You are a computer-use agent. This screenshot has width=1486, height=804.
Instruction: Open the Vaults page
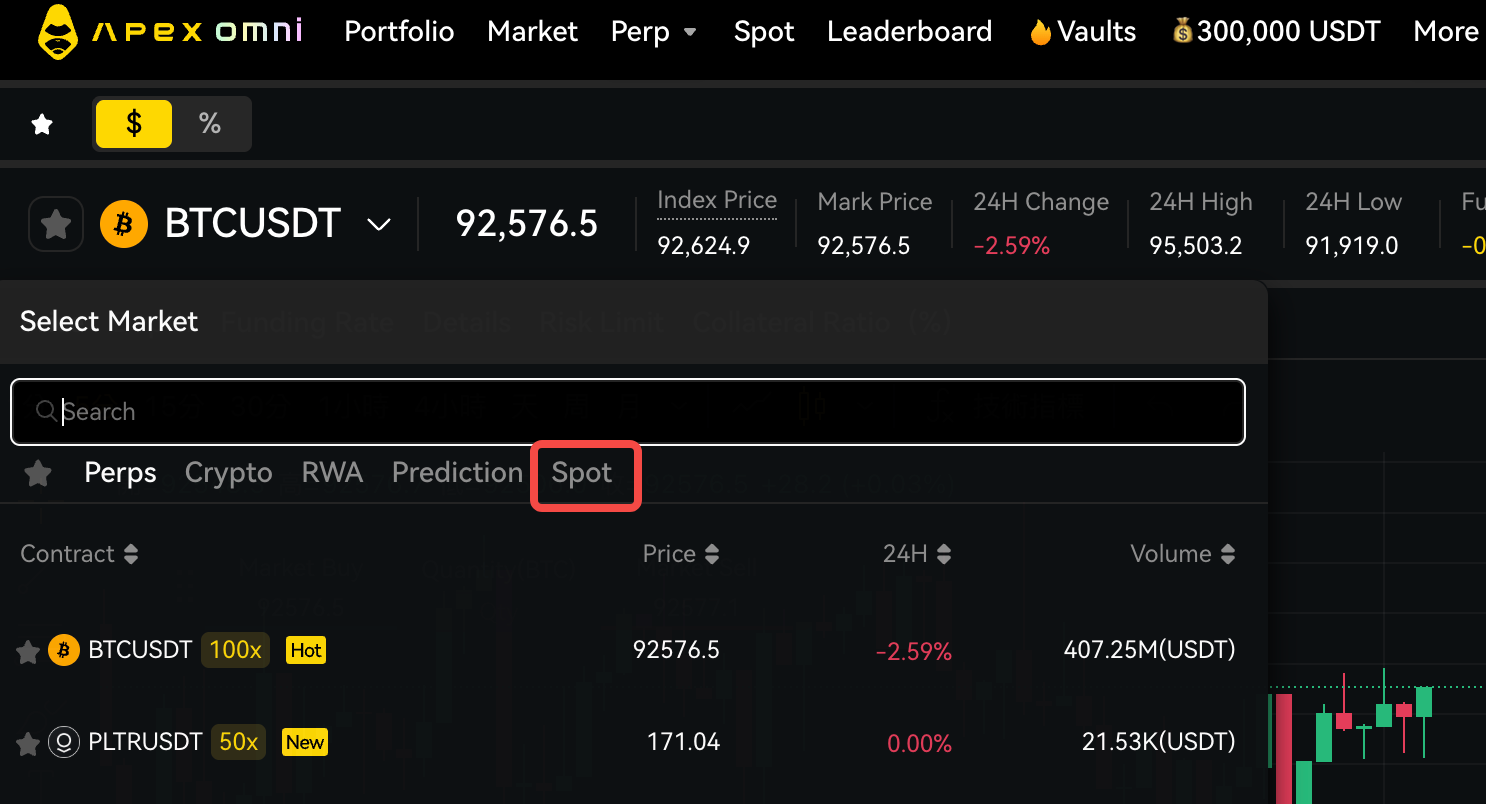1082,32
